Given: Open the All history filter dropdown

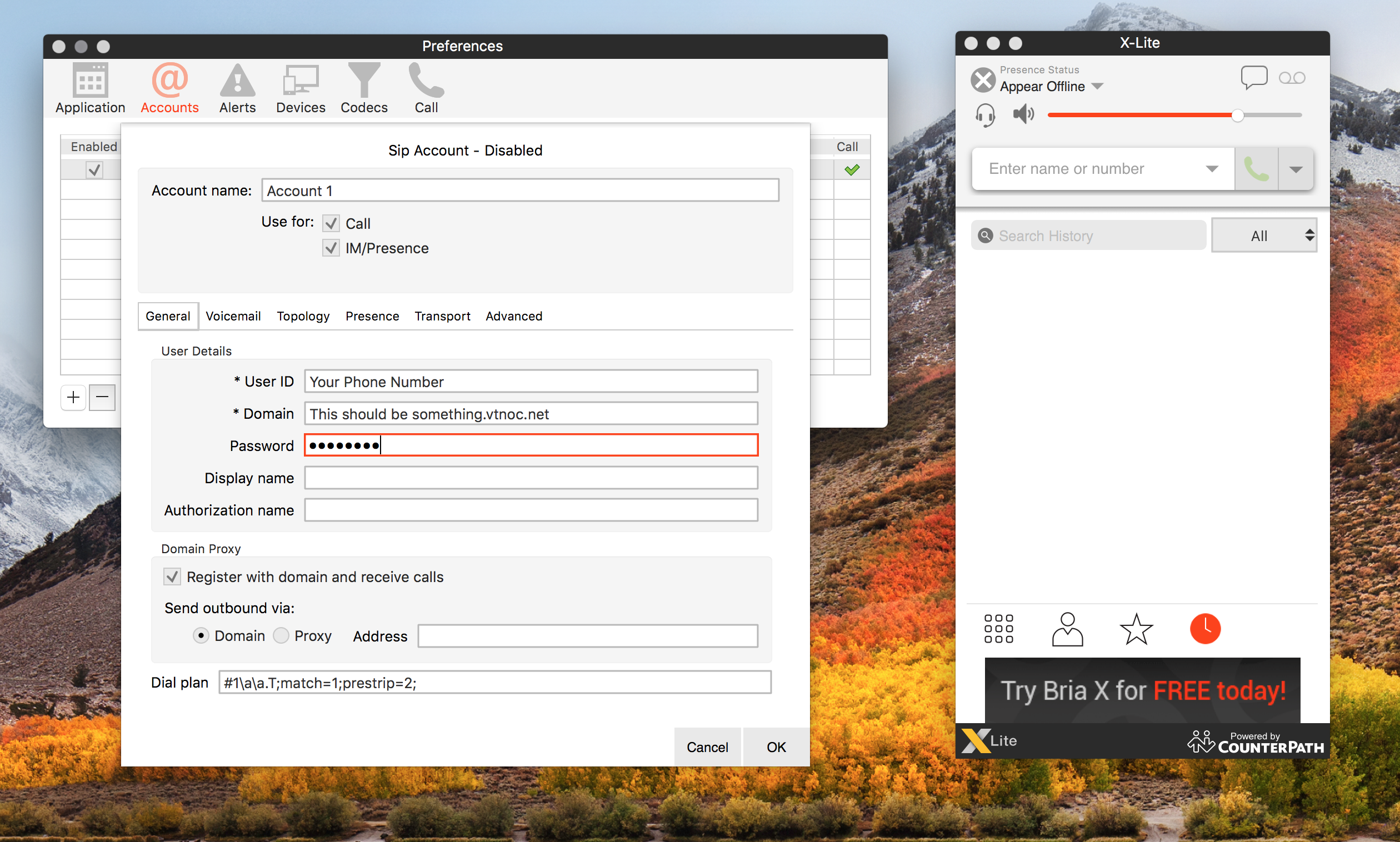Looking at the screenshot, I should tap(1264, 235).
